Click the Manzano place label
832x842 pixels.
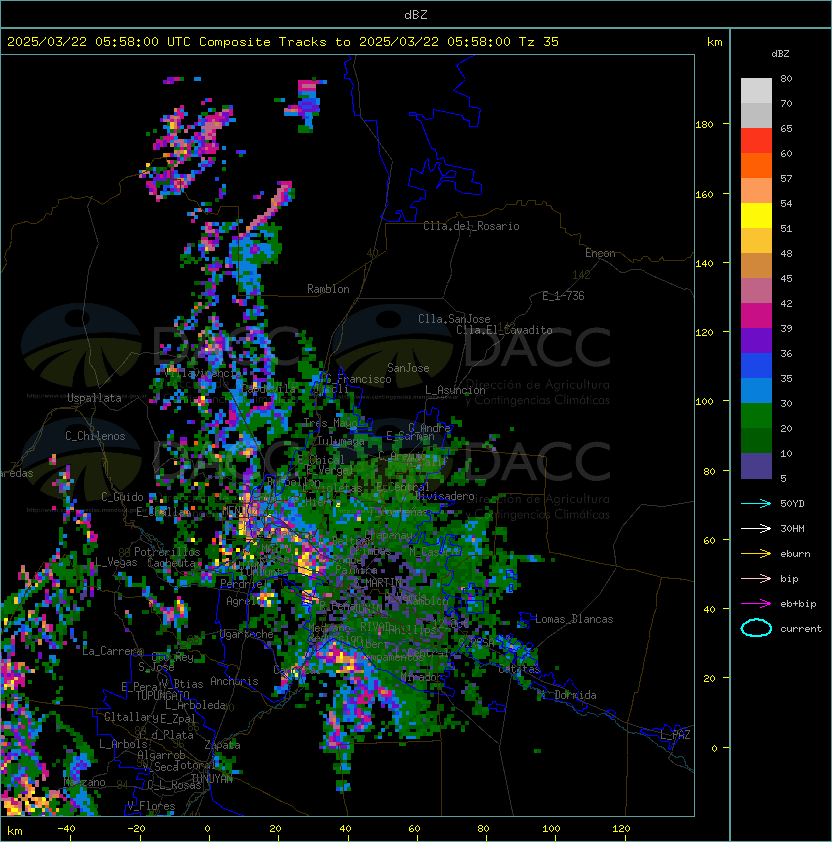tap(84, 782)
